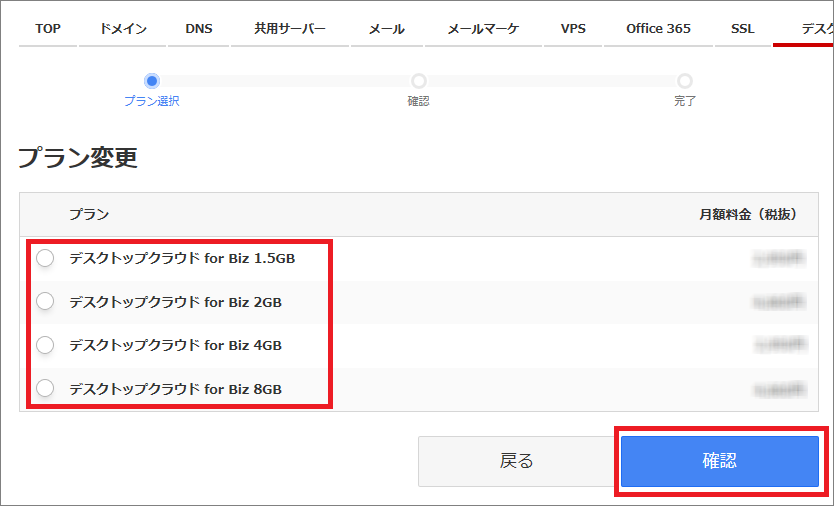Open the 共用サーバー tab
This screenshot has width=834, height=506.
click(290, 29)
